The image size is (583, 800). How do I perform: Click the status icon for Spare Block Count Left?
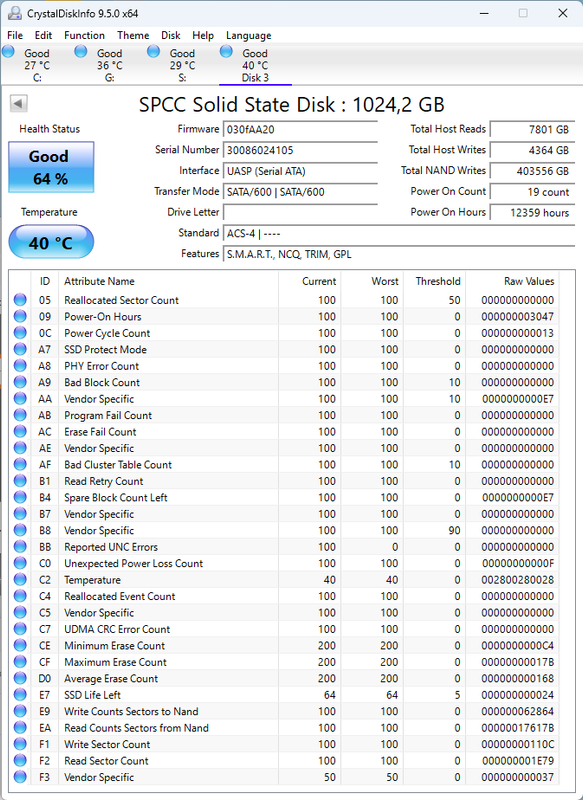click(20, 497)
